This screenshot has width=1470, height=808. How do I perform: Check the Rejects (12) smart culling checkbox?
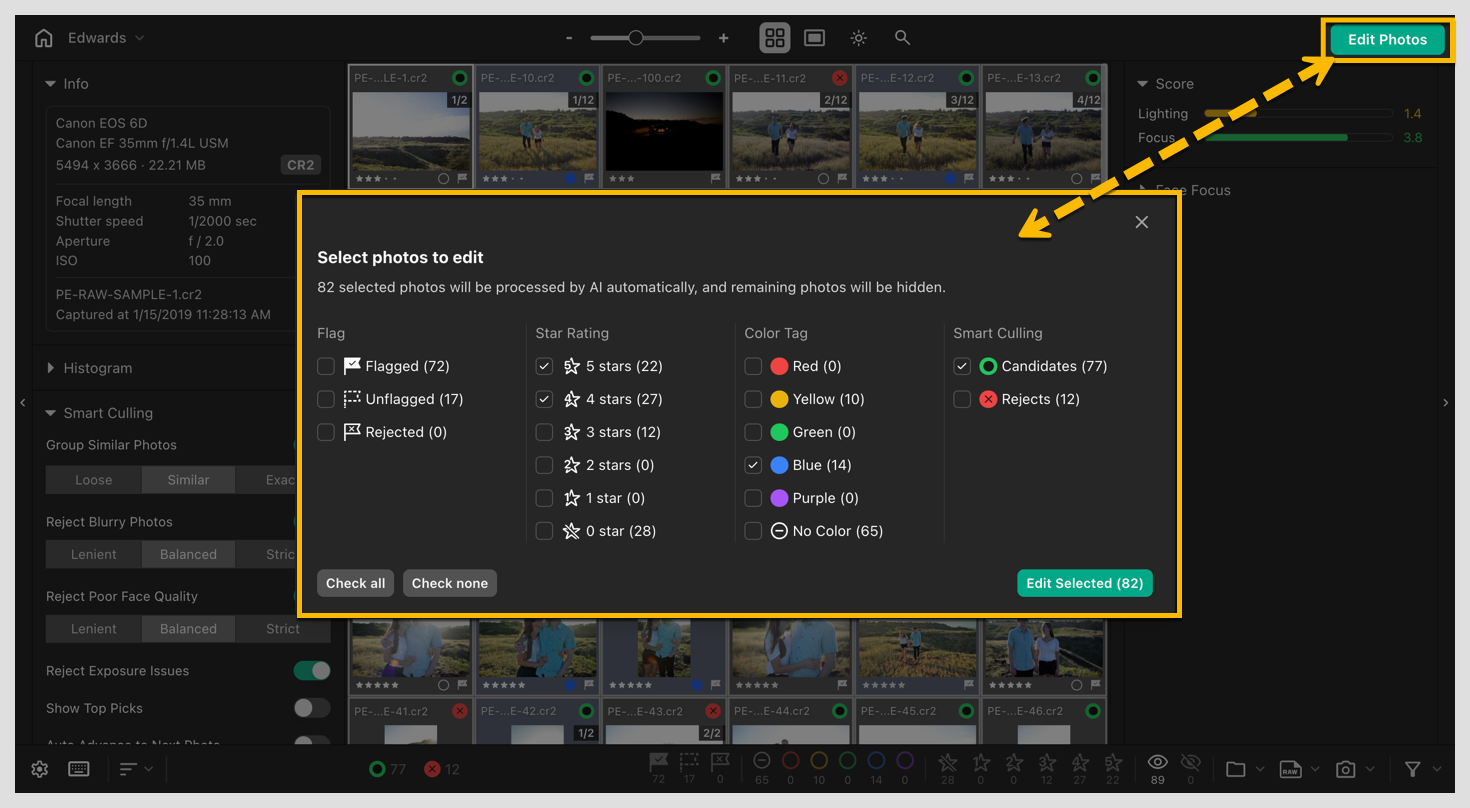962,399
